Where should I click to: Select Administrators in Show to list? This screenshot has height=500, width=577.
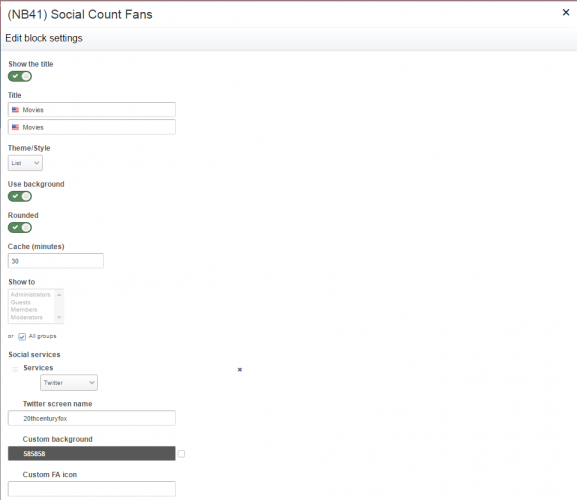tap(31, 294)
